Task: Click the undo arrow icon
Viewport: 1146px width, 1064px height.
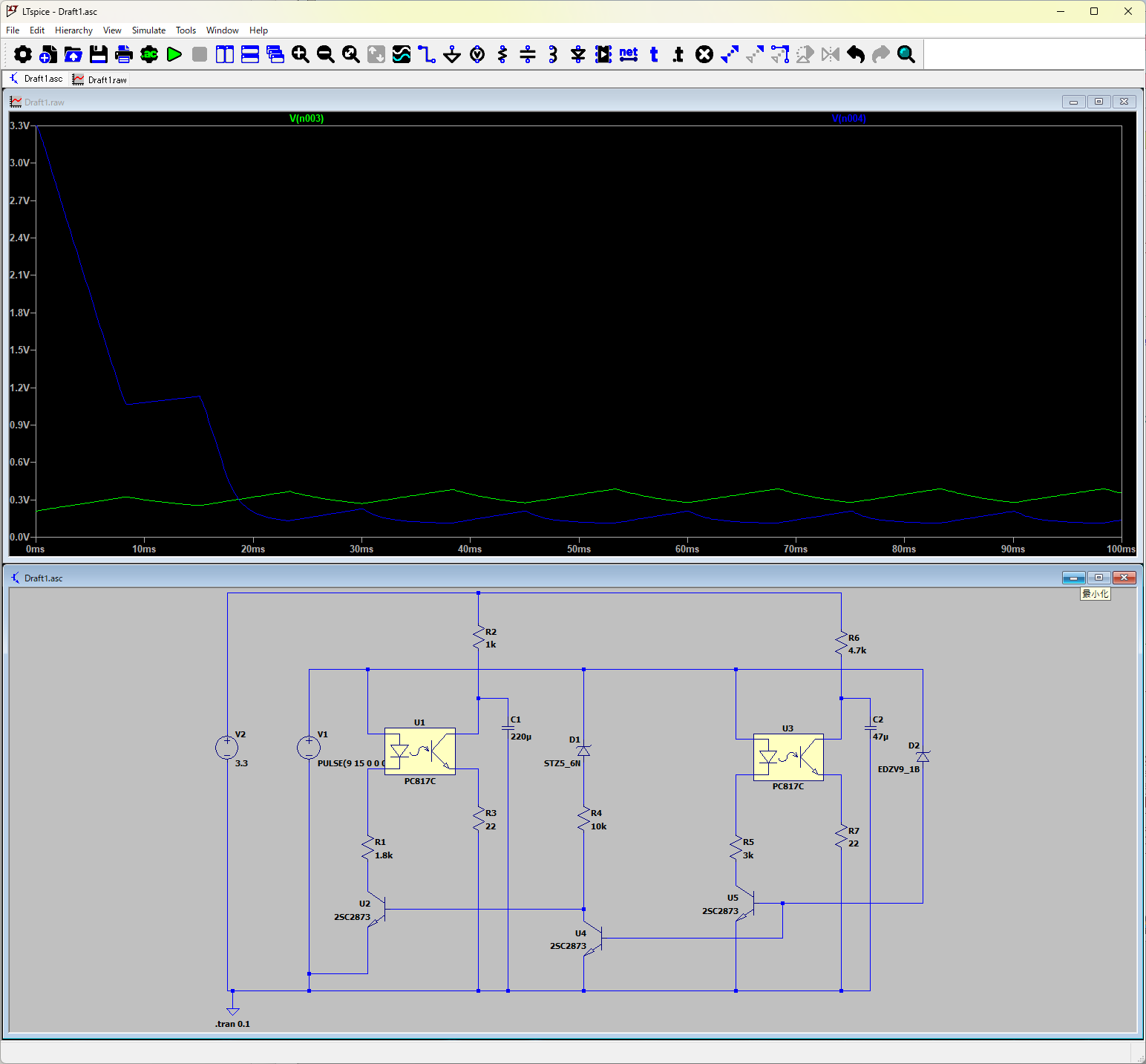Action: point(856,54)
